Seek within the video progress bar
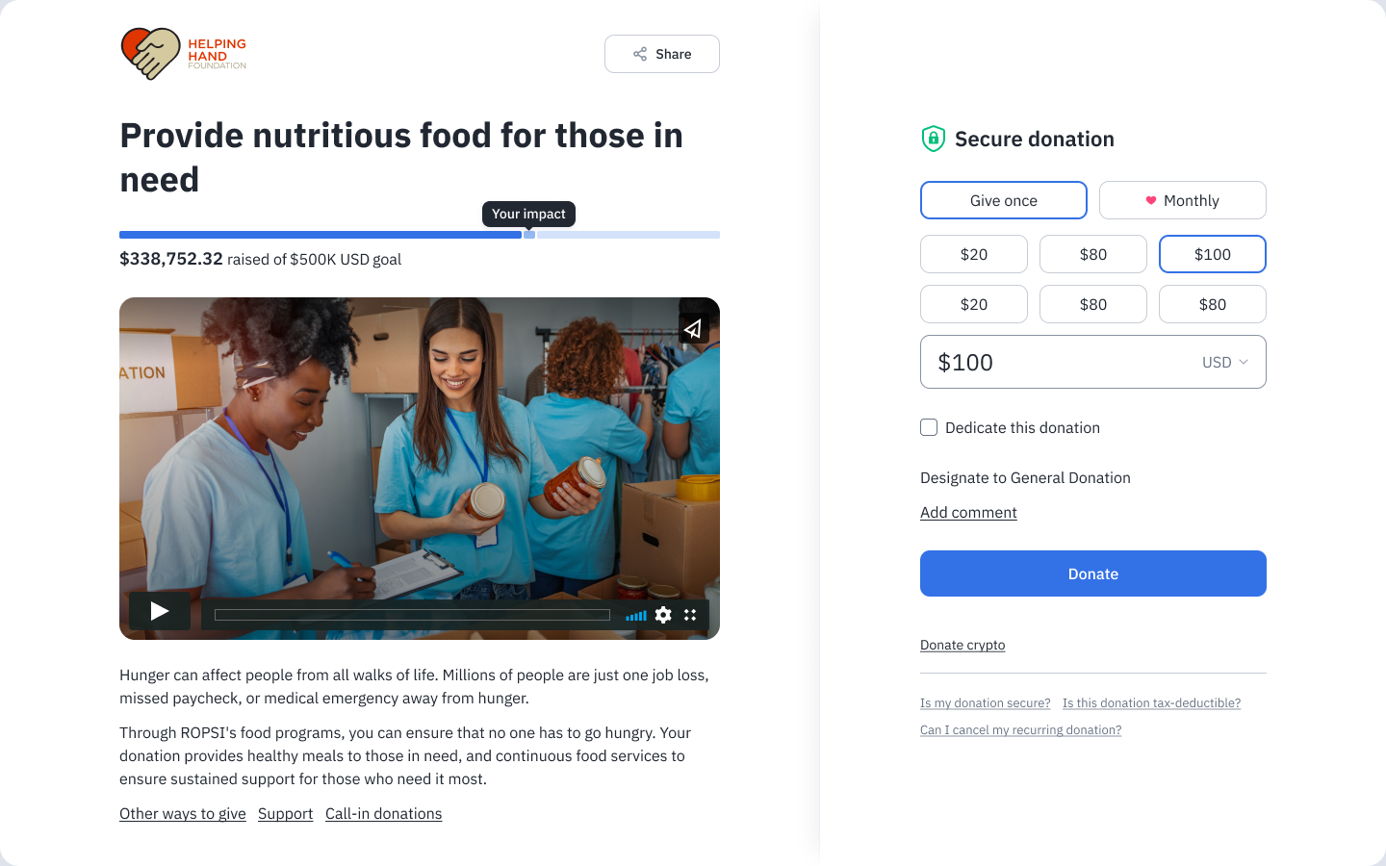Image resolution: width=1386 pixels, height=866 pixels. [412, 615]
